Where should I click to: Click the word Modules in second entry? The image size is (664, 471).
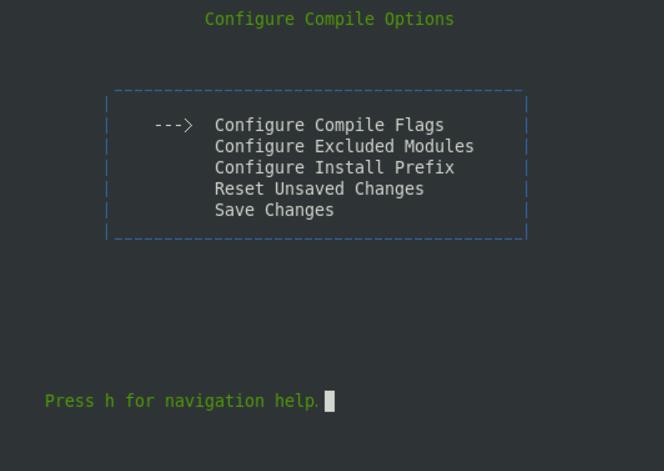point(439,147)
